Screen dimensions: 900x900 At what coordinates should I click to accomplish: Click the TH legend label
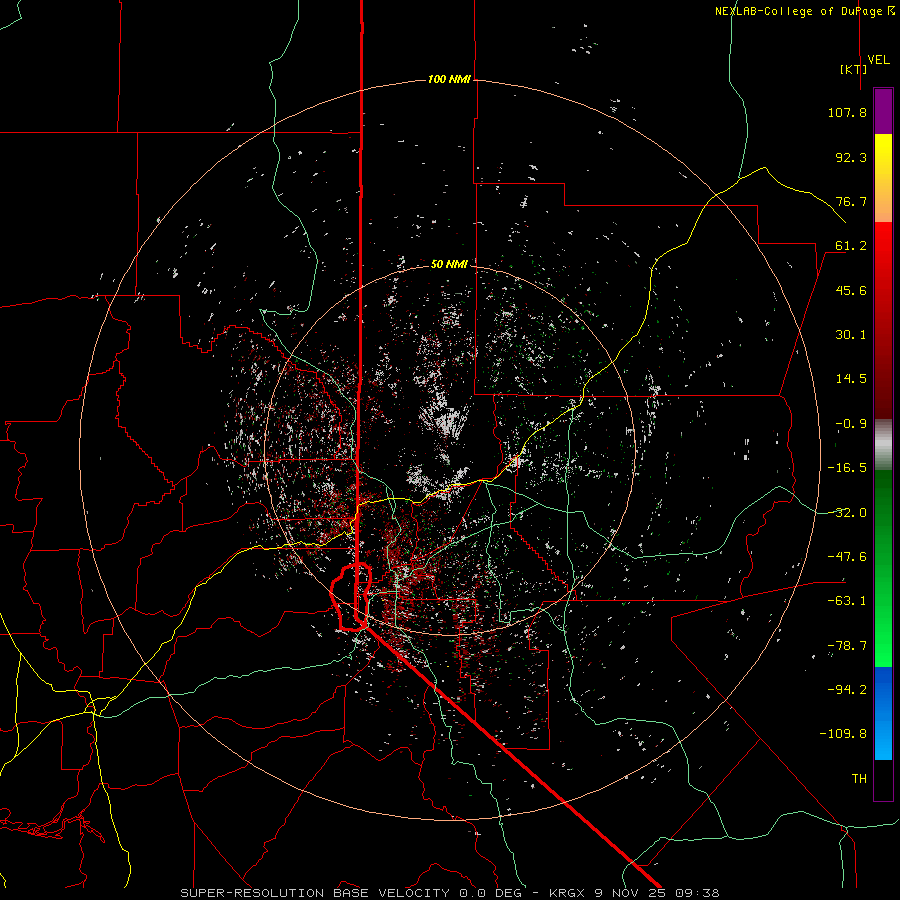tap(859, 779)
